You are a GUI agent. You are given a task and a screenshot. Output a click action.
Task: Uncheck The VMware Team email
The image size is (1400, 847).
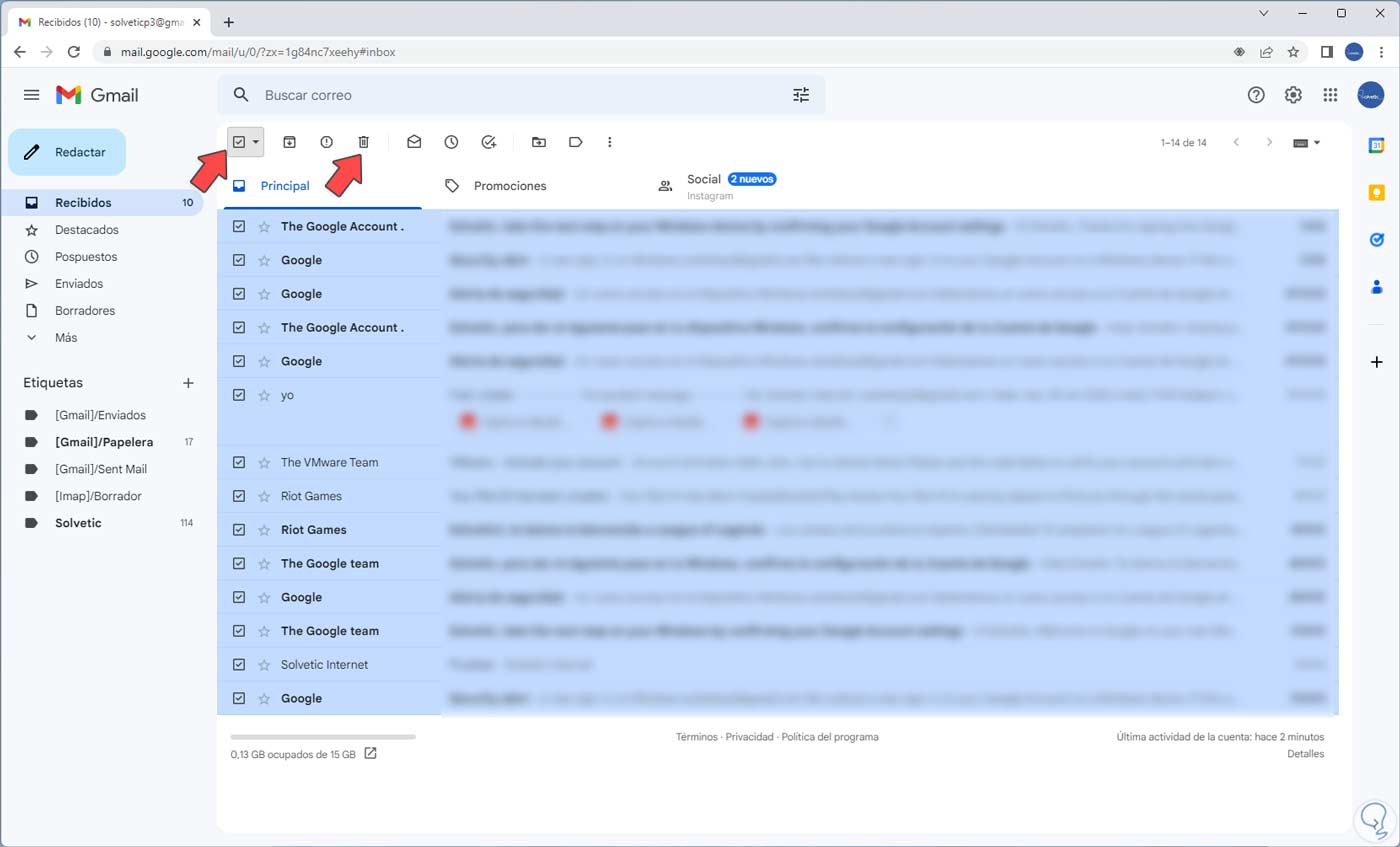coord(238,462)
